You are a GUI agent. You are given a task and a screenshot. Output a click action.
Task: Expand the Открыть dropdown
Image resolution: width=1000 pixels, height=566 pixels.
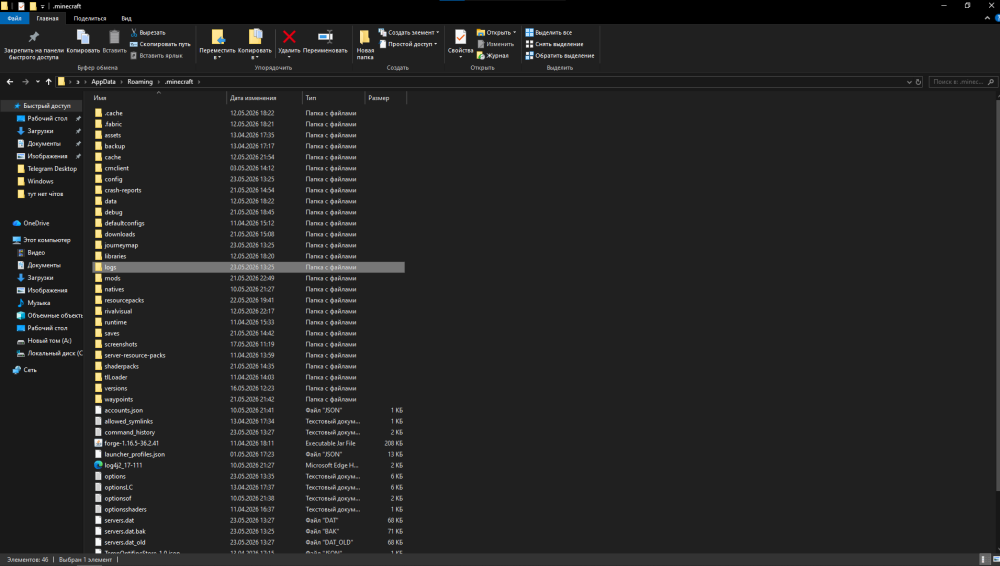496,33
